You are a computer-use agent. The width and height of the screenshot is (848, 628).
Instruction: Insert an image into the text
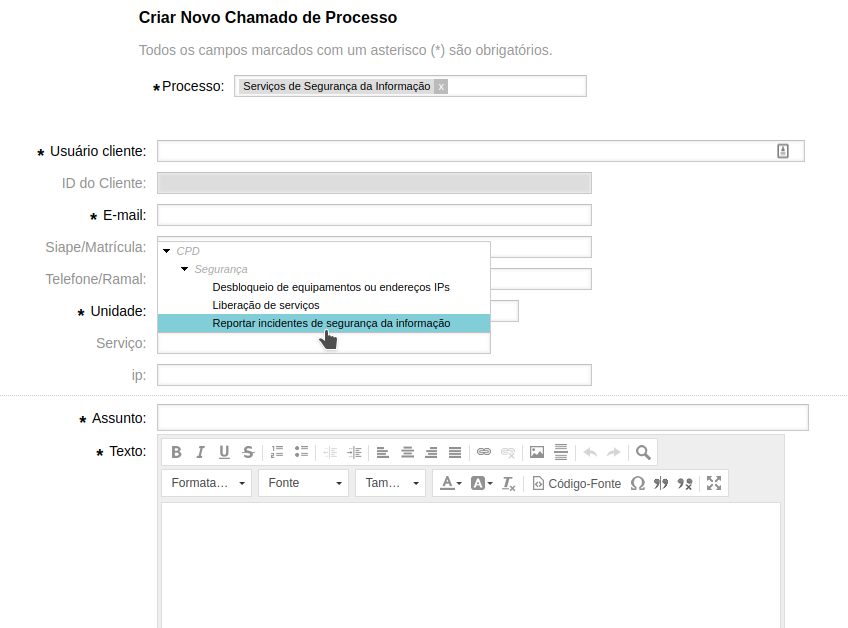click(x=537, y=452)
